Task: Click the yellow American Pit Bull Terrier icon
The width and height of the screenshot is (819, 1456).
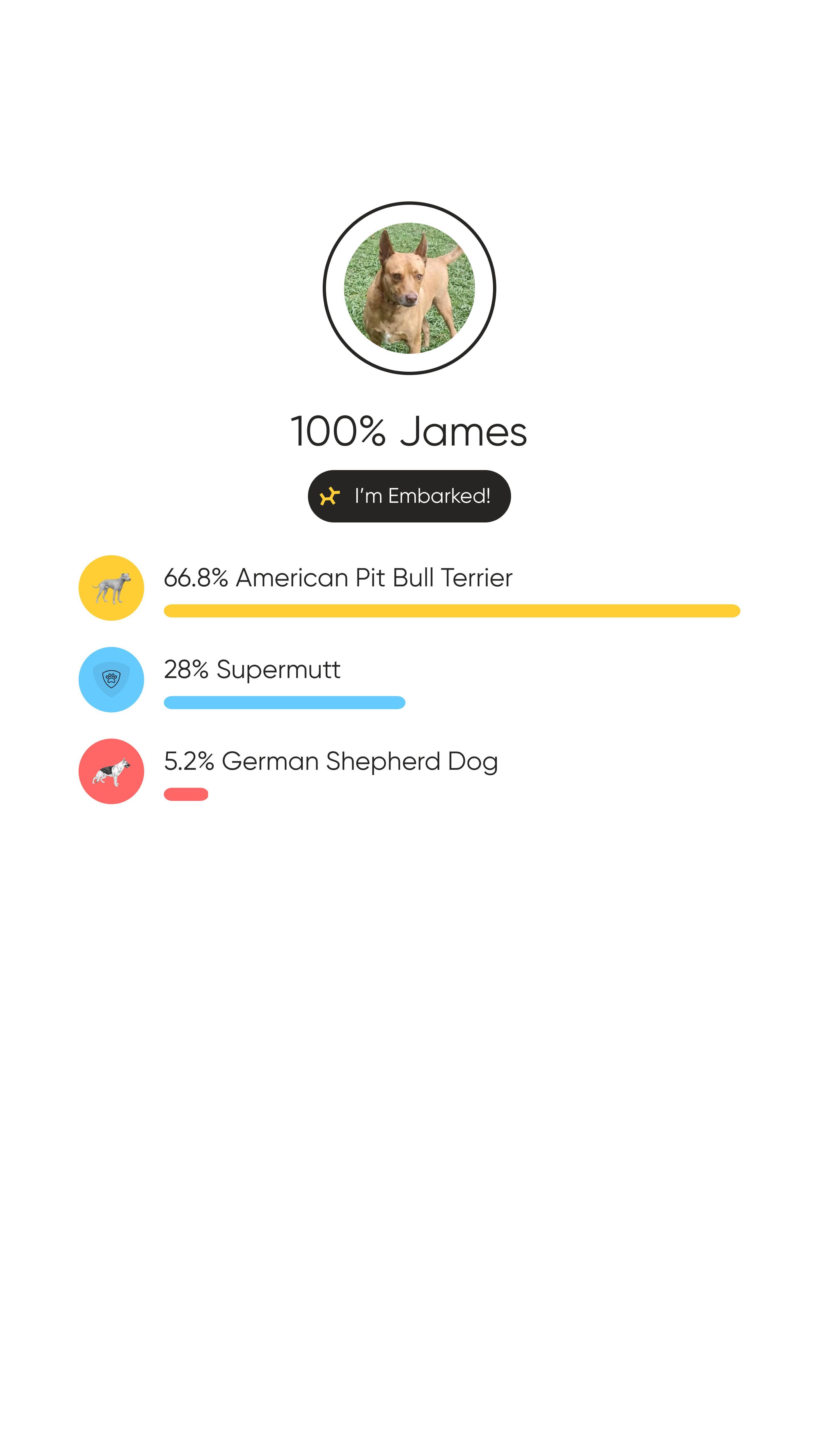Action: click(111, 588)
